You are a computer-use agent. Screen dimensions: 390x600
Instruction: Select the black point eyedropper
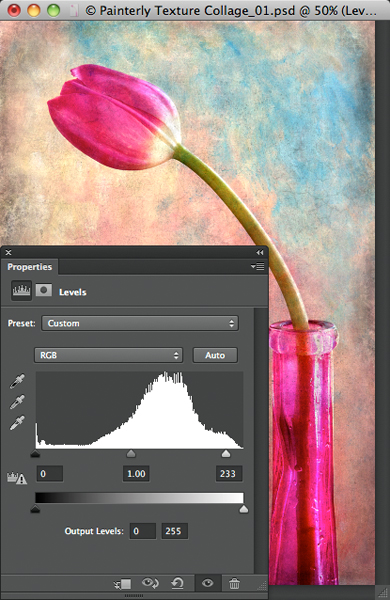tap(17, 381)
